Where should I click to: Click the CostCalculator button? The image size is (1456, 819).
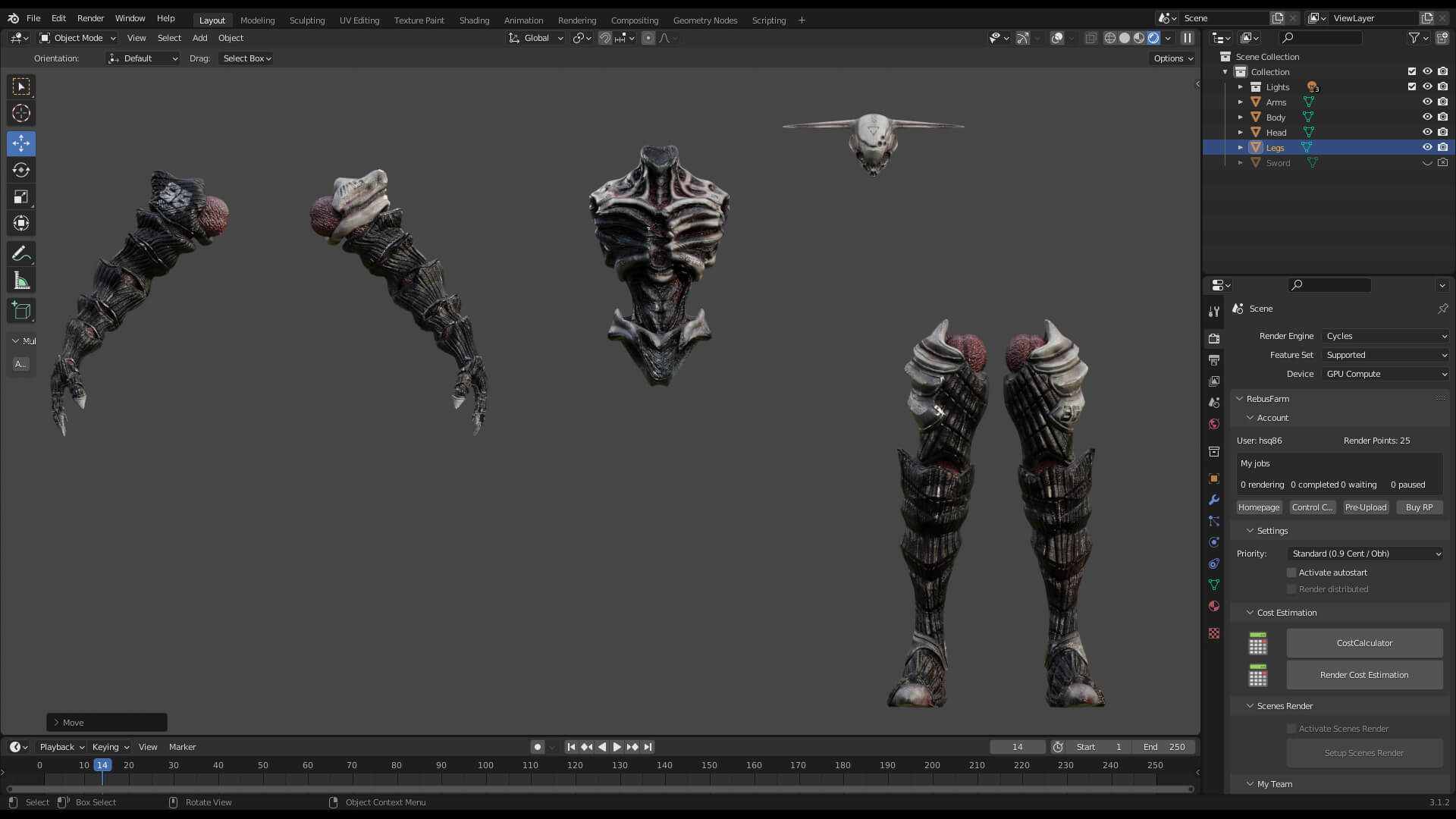(x=1364, y=643)
